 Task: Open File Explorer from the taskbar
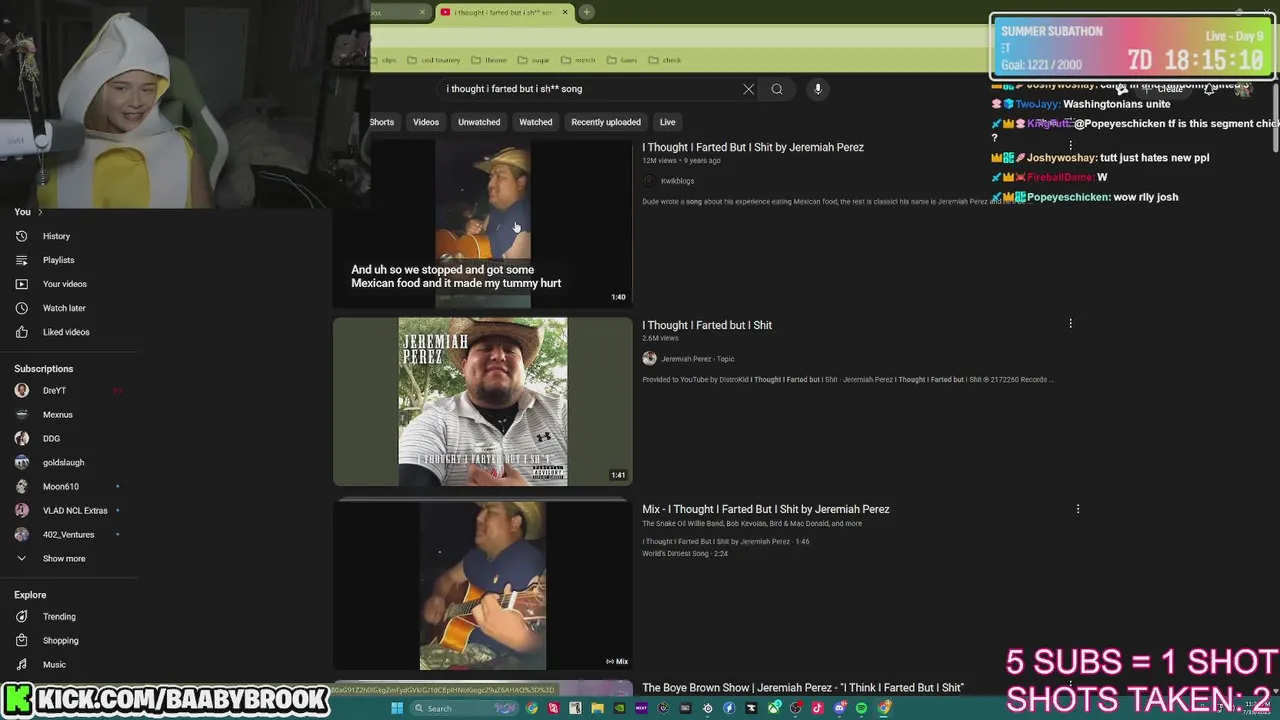tap(597, 708)
